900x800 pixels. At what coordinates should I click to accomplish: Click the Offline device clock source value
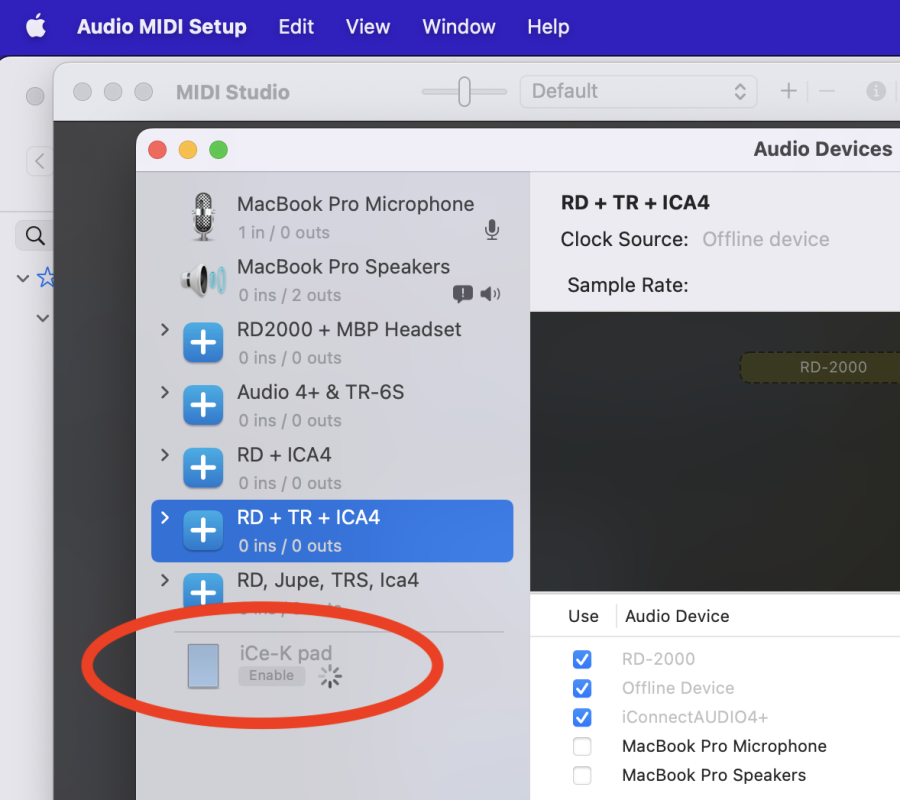[766, 239]
